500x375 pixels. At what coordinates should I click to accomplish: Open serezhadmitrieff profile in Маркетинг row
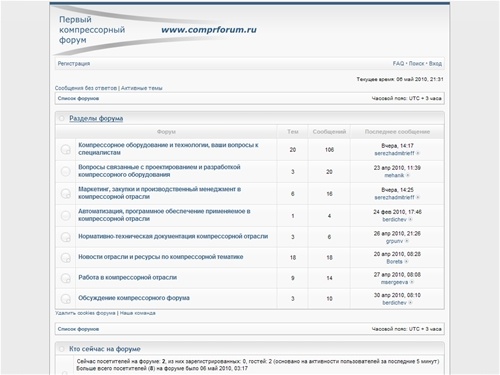click(x=394, y=198)
